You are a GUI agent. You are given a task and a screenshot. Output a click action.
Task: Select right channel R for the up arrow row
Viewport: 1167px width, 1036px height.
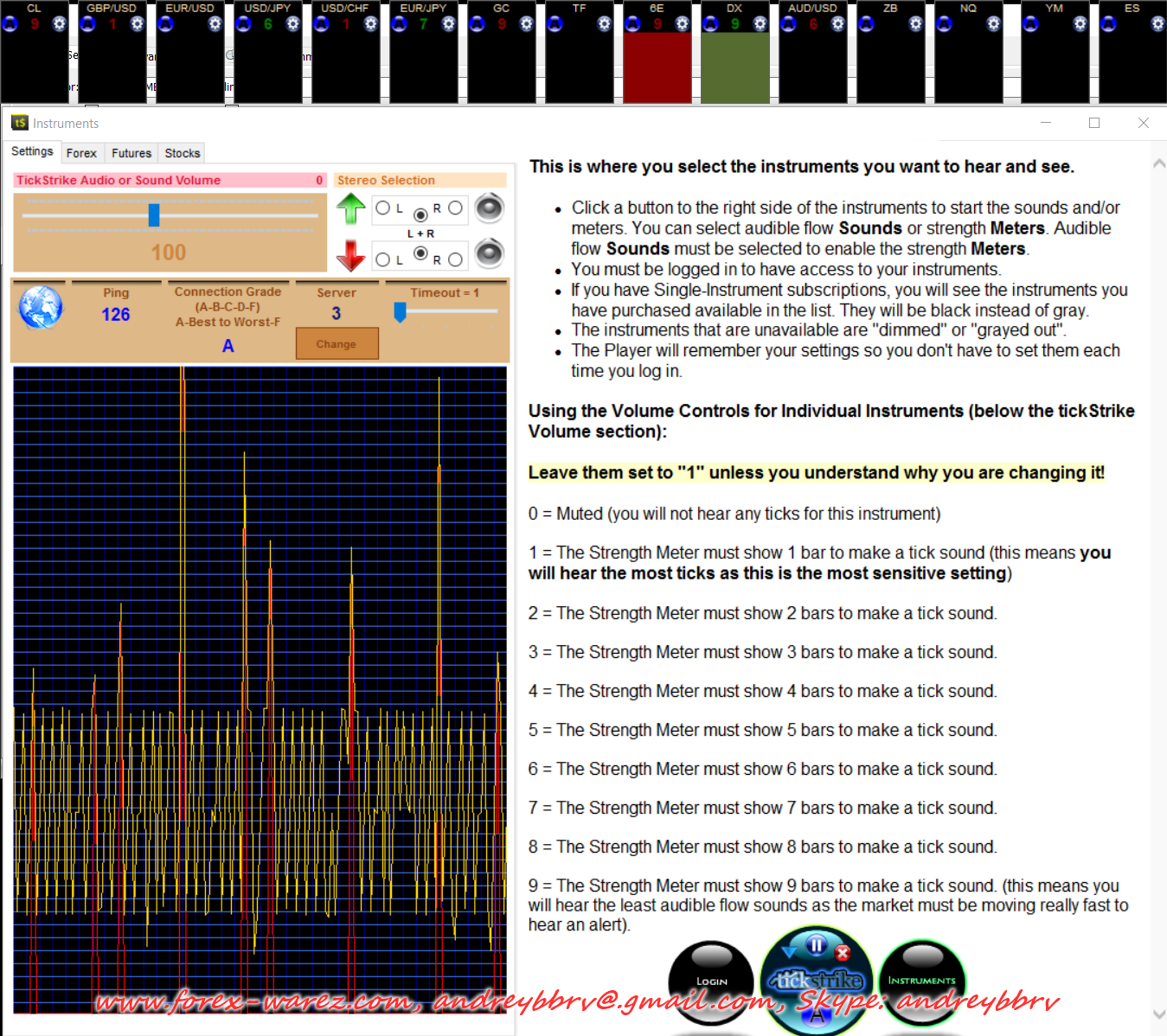pos(455,208)
